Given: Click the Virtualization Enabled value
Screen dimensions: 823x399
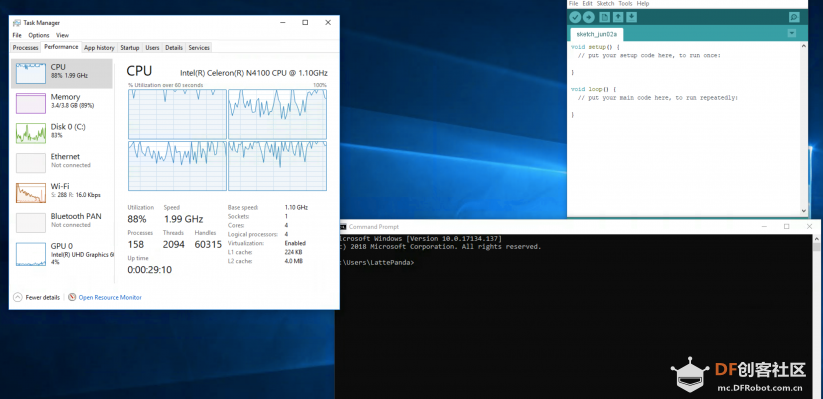Looking at the screenshot, I should coord(295,243).
